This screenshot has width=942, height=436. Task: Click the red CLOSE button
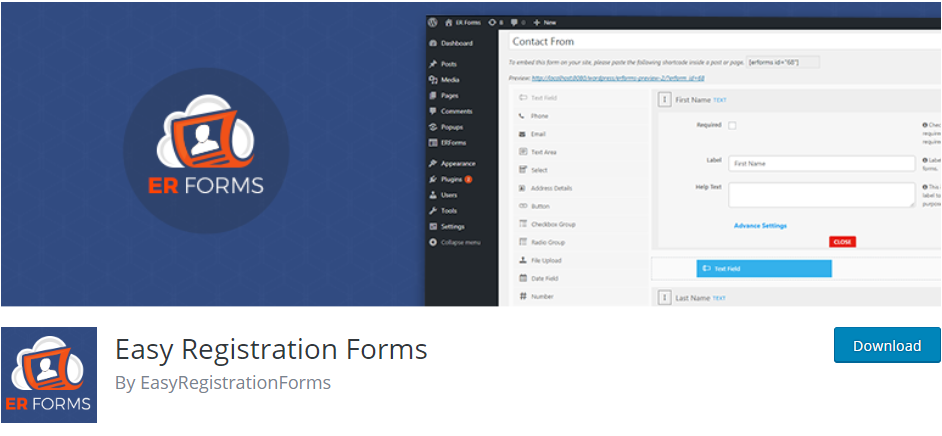coord(842,241)
